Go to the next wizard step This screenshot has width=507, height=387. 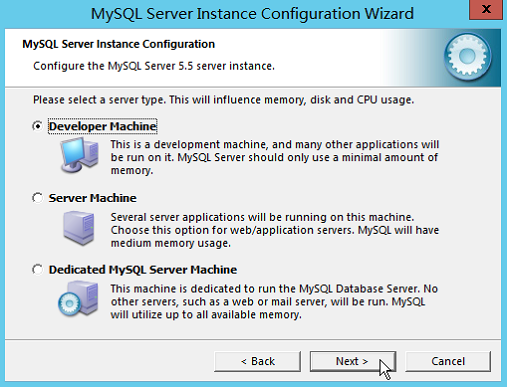click(353, 361)
